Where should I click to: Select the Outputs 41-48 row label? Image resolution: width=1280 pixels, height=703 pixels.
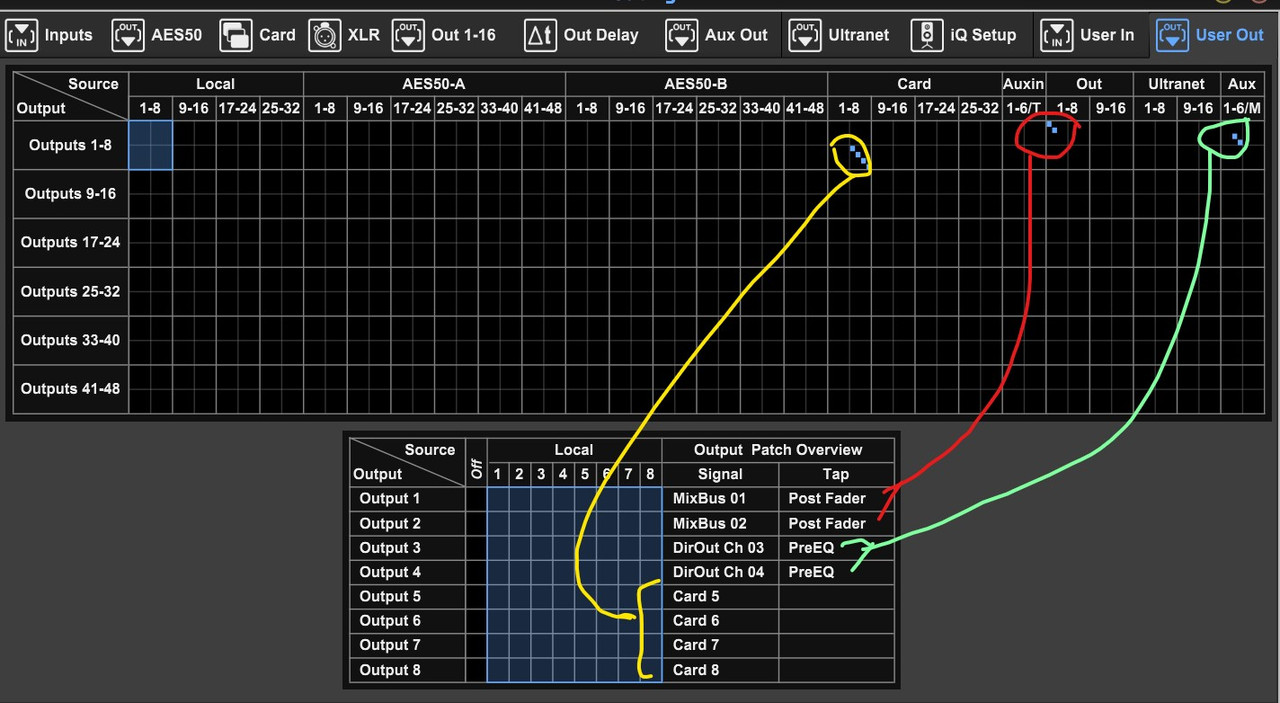(71, 389)
